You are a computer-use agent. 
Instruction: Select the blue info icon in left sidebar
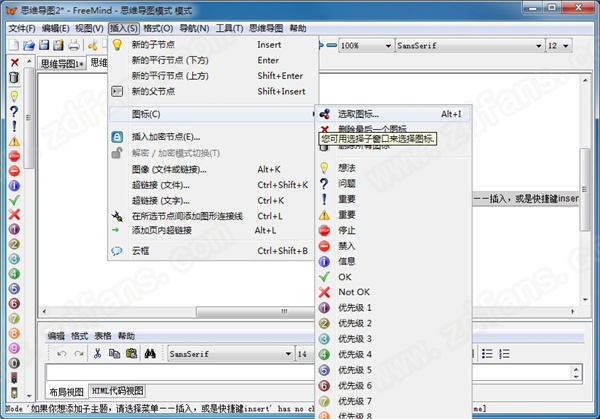(x=14, y=186)
